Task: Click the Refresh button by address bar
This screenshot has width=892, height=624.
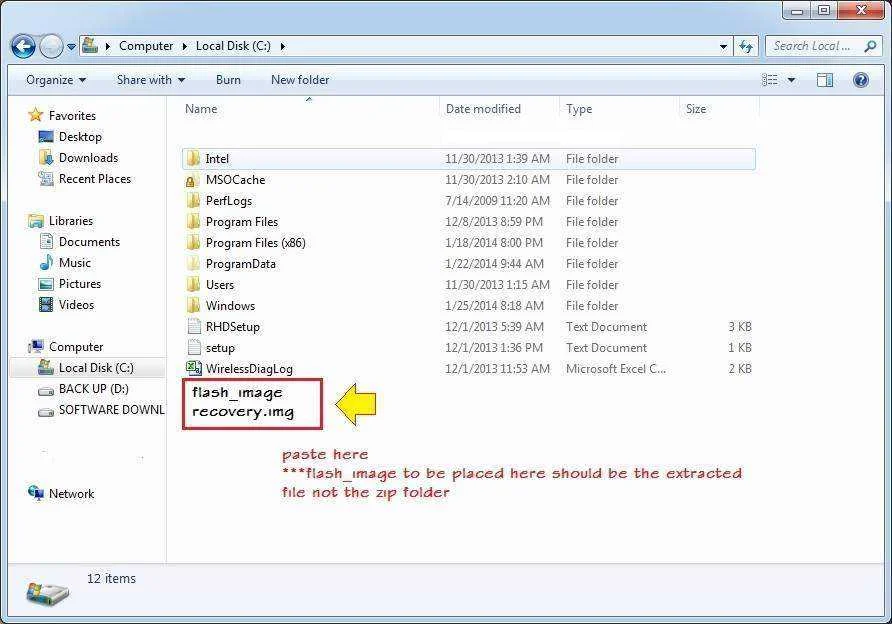Action: click(746, 46)
